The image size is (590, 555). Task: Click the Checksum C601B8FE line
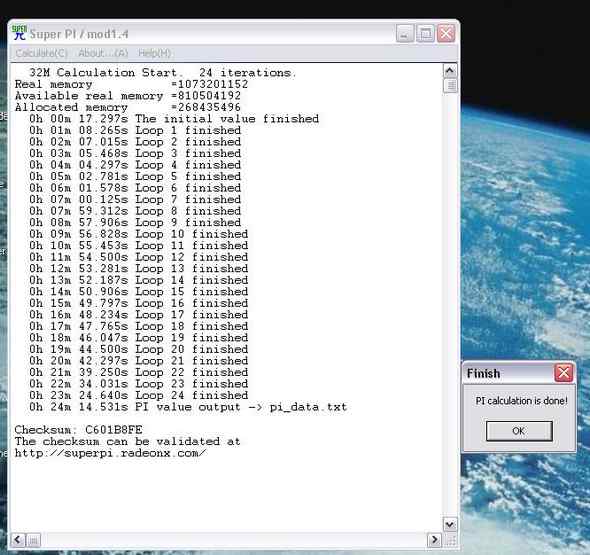[78, 430]
